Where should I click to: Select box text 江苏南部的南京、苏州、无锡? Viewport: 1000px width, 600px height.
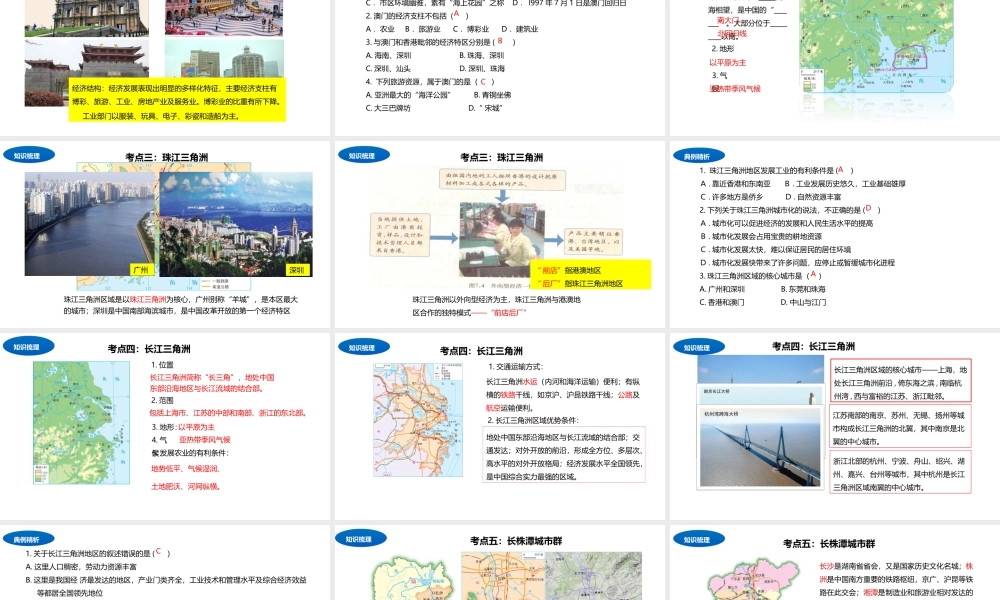[901, 428]
